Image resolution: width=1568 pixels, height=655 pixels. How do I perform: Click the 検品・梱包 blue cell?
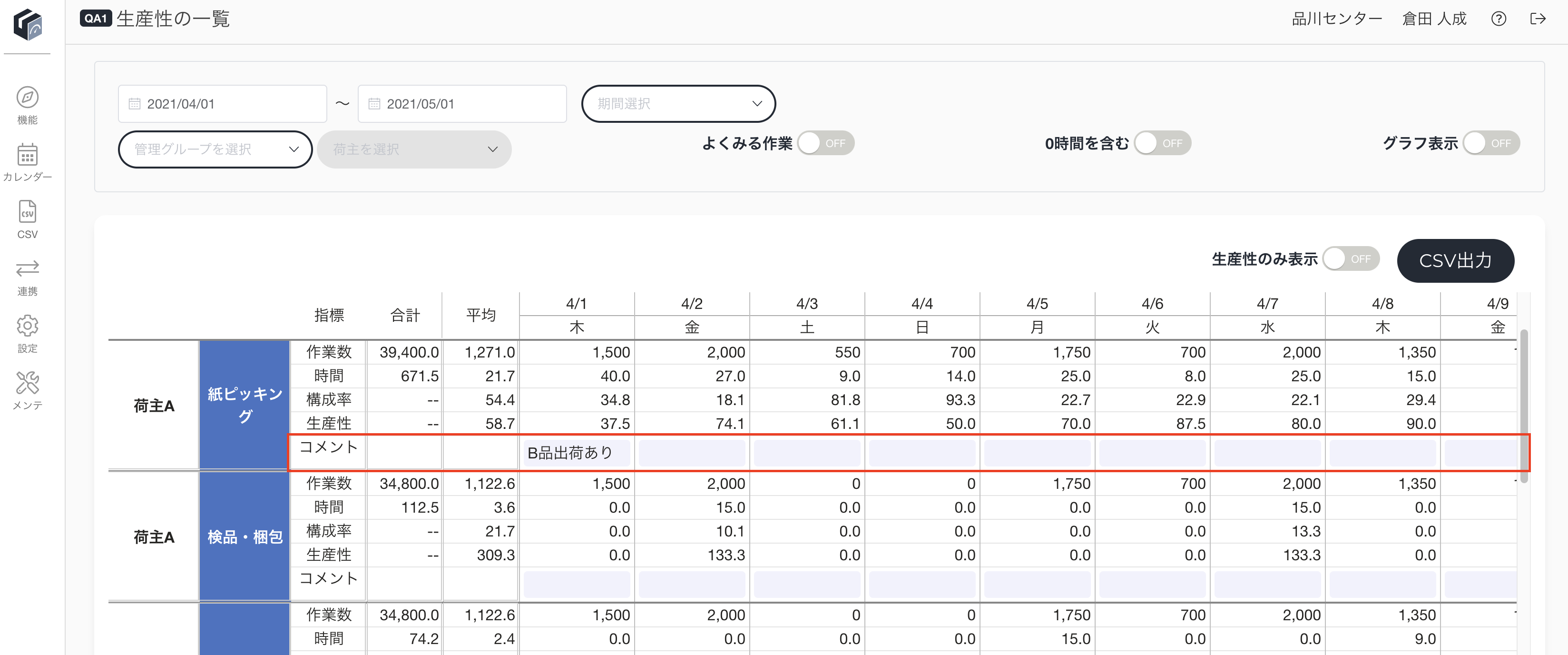245,536
